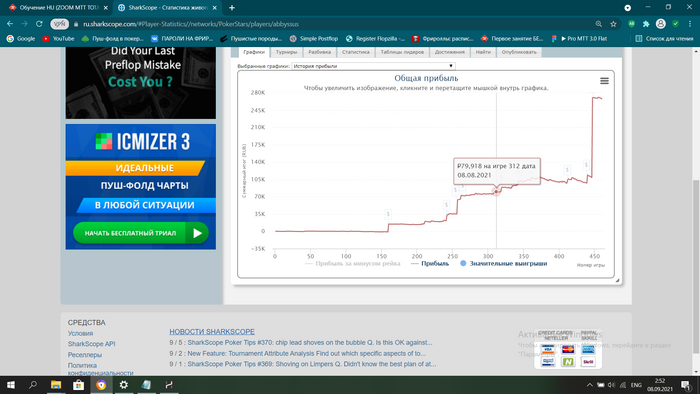Click the address bar URL field
This screenshot has width=700, height=394.
tap(330, 24)
